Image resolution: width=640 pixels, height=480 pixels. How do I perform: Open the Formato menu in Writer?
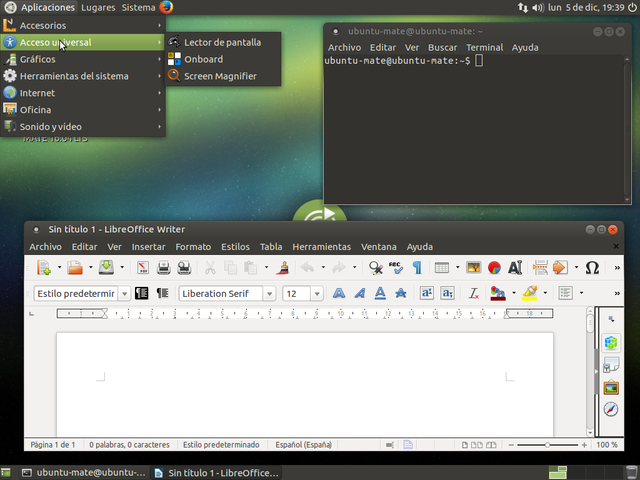[193, 247]
